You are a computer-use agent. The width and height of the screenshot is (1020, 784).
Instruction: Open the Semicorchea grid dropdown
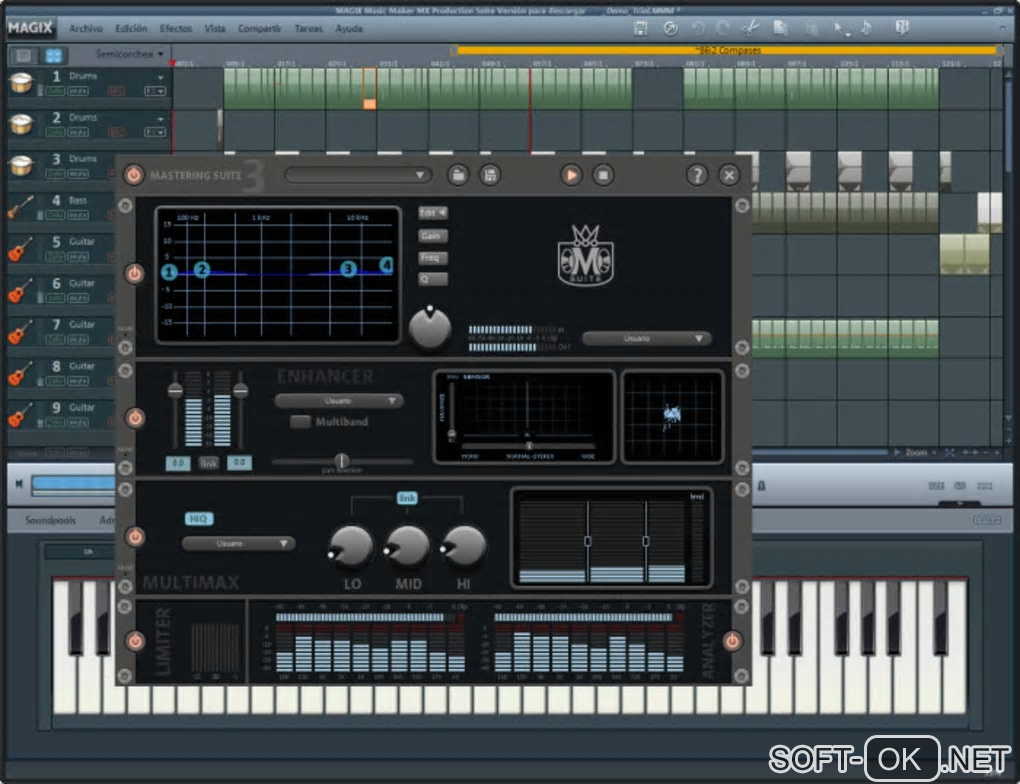coord(129,54)
